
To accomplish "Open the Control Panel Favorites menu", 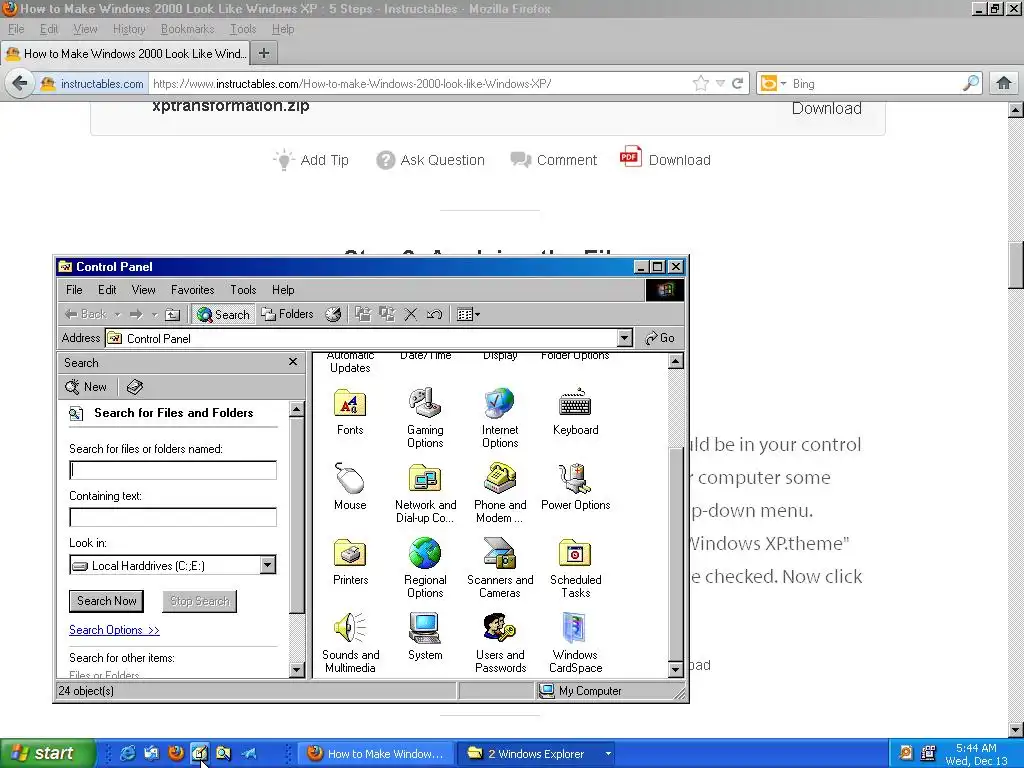I will (x=193, y=289).
